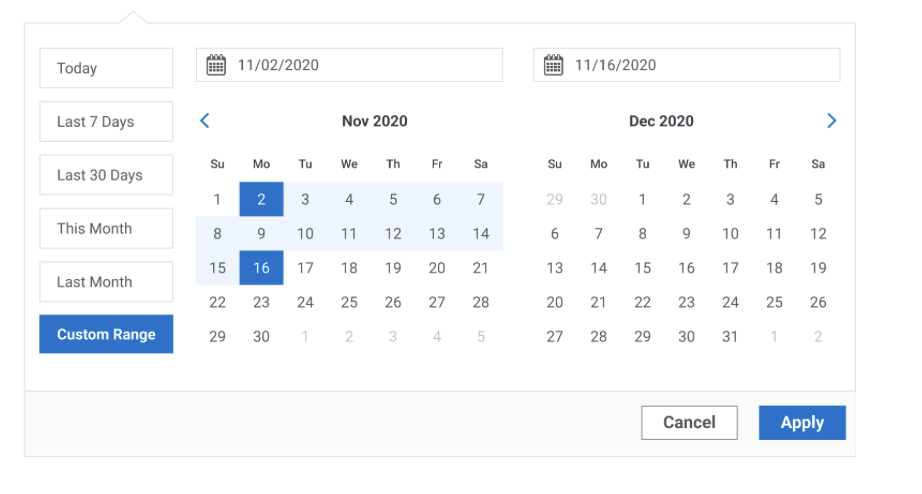Click the start date calendar icon
The image size is (922, 494).
[216, 65]
